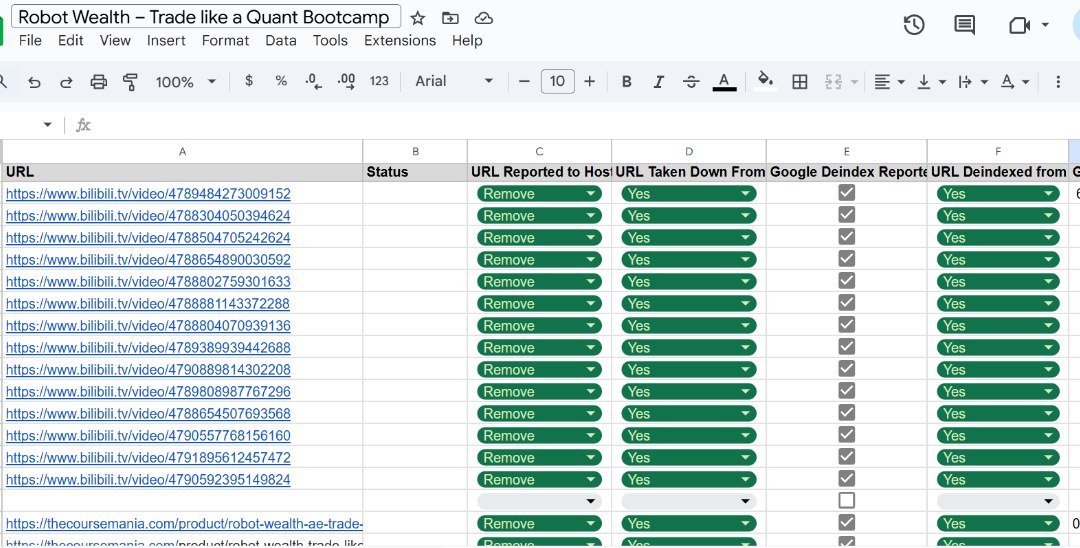This screenshot has width=1080, height=548.
Task: Open the Remove dropdown in the 4789484273009152 row
Action: [539, 193]
